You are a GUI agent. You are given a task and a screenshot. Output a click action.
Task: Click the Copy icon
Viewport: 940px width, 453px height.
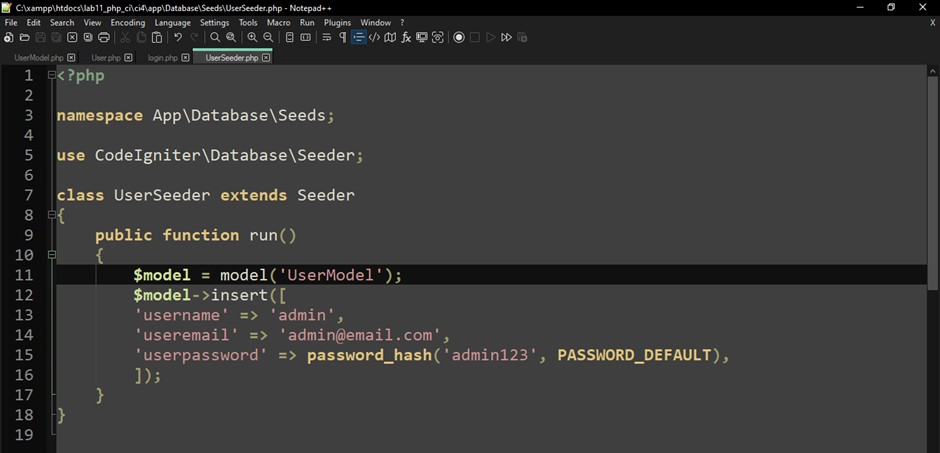141,37
